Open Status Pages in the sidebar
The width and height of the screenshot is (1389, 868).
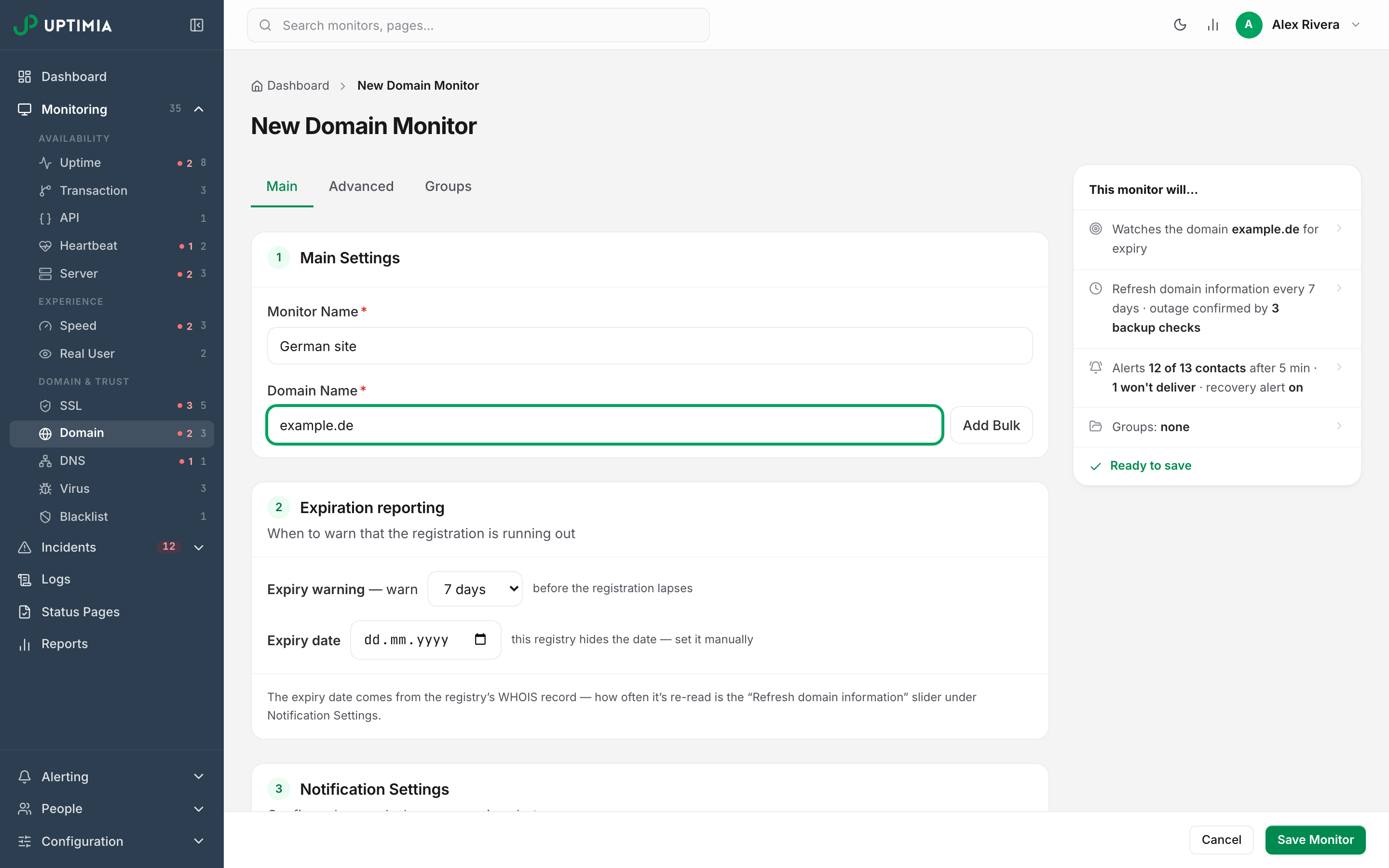point(112,611)
